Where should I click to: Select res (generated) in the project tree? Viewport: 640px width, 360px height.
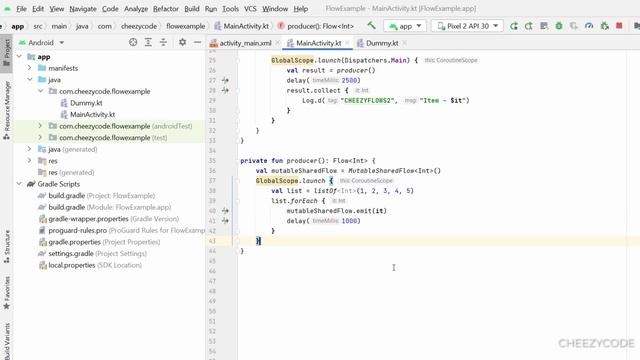(66, 172)
